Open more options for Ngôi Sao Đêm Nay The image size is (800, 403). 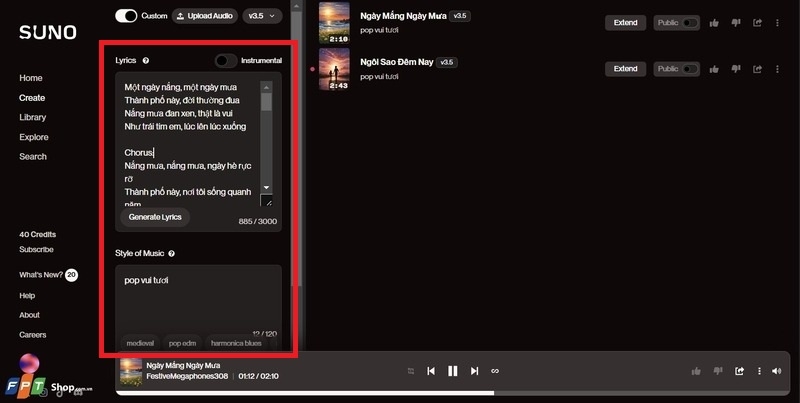[x=777, y=69]
